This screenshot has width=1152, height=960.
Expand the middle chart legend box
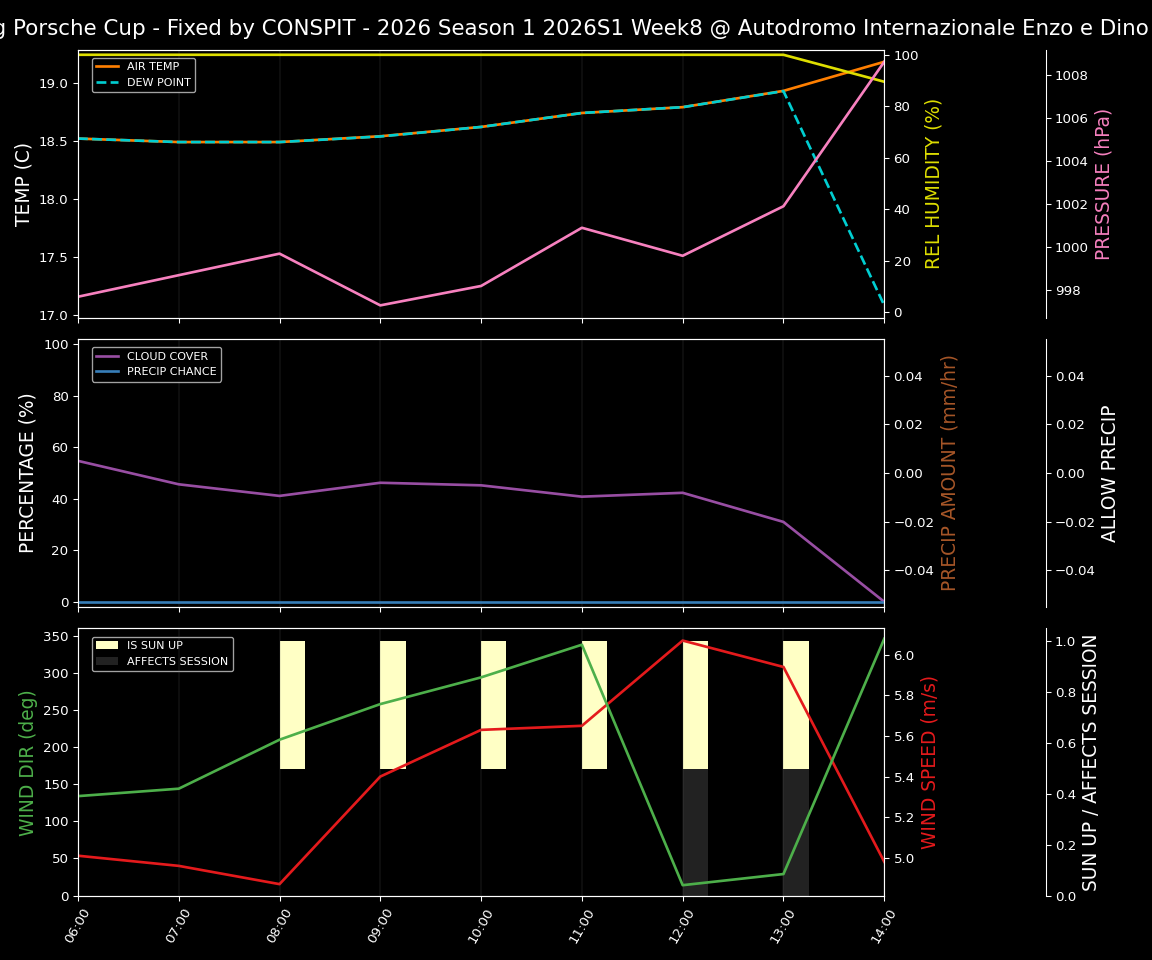[x=156, y=363]
